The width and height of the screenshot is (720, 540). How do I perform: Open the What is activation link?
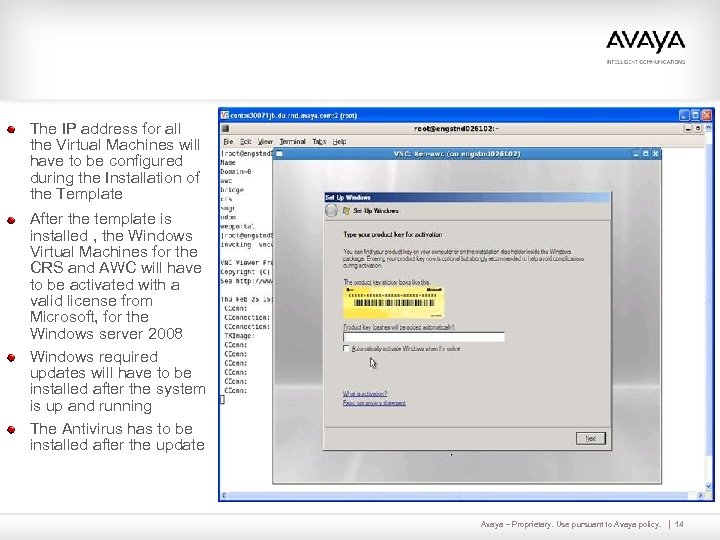(x=365, y=394)
